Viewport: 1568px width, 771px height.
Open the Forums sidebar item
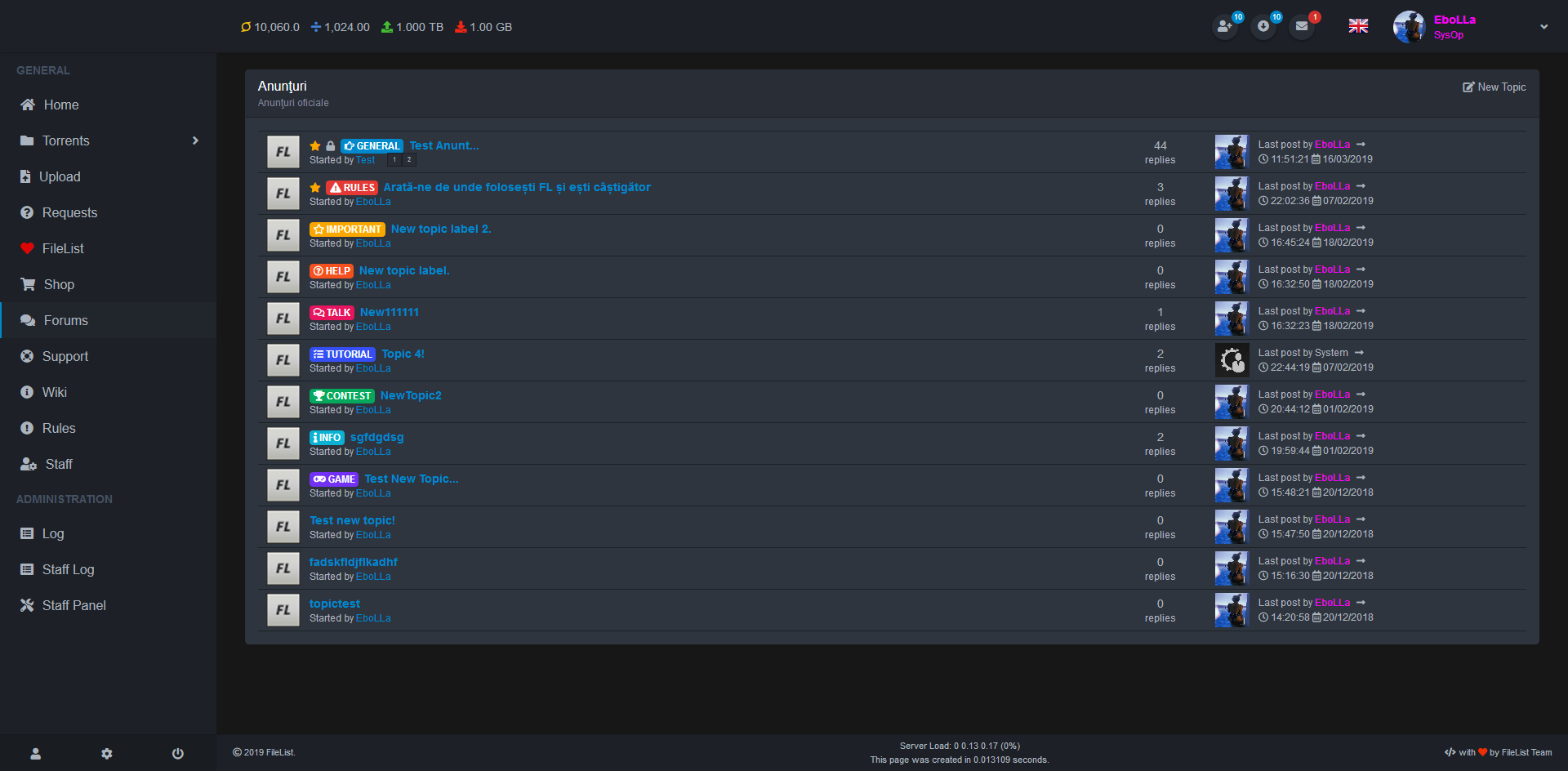[65, 320]
